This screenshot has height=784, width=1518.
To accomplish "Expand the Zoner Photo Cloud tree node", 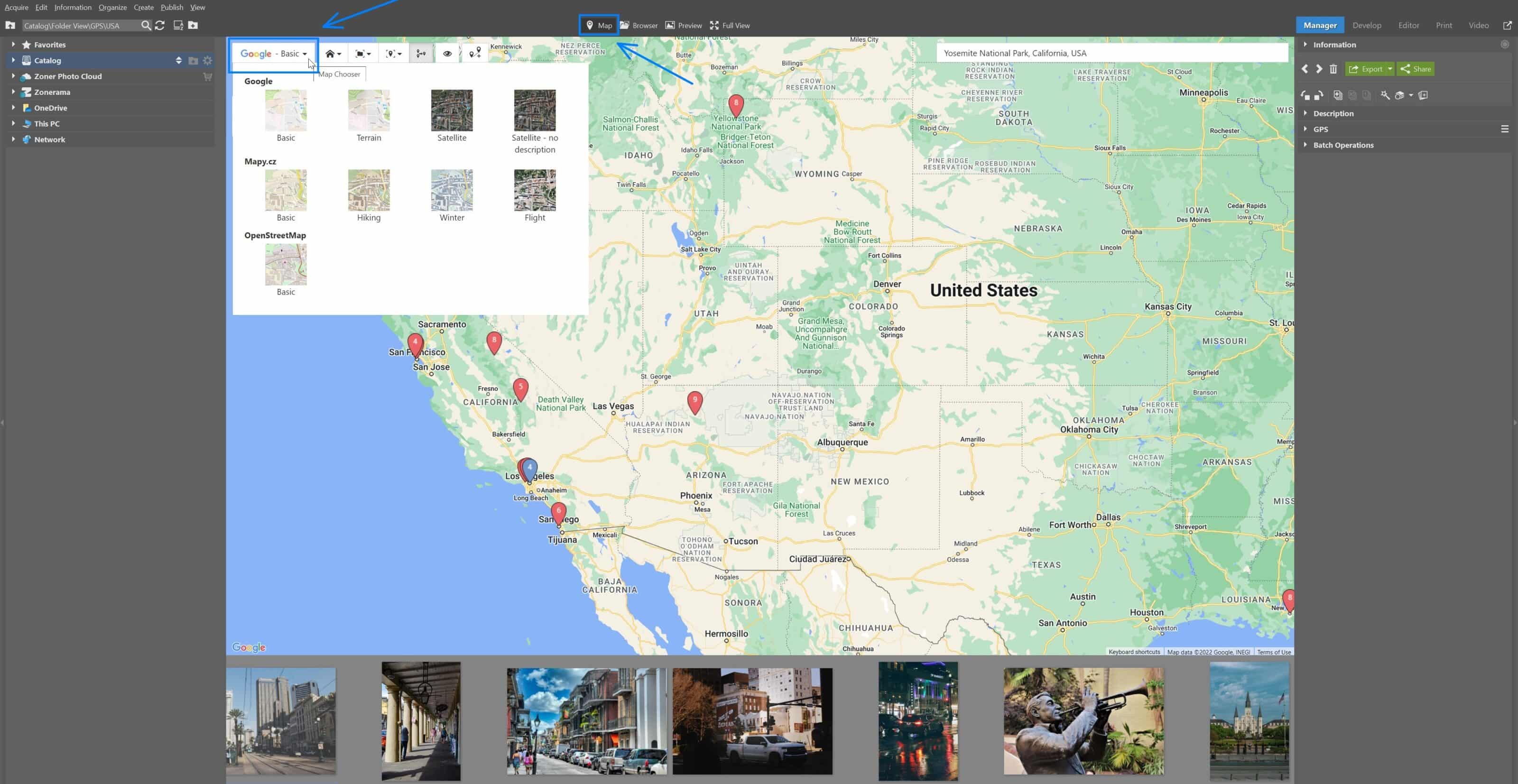I will pos(13,76).
